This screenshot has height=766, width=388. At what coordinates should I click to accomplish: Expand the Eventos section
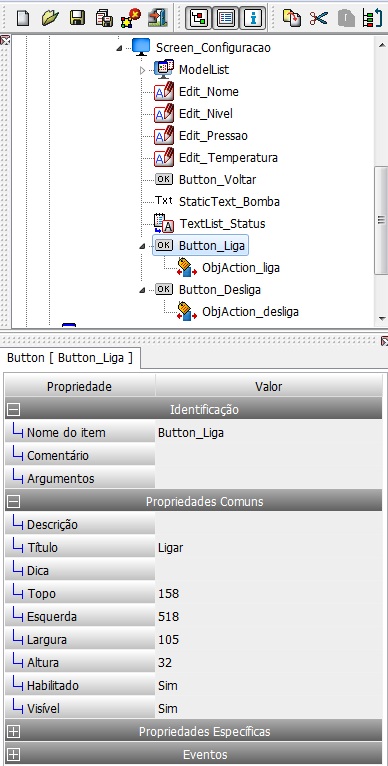(x=13, y=754)
